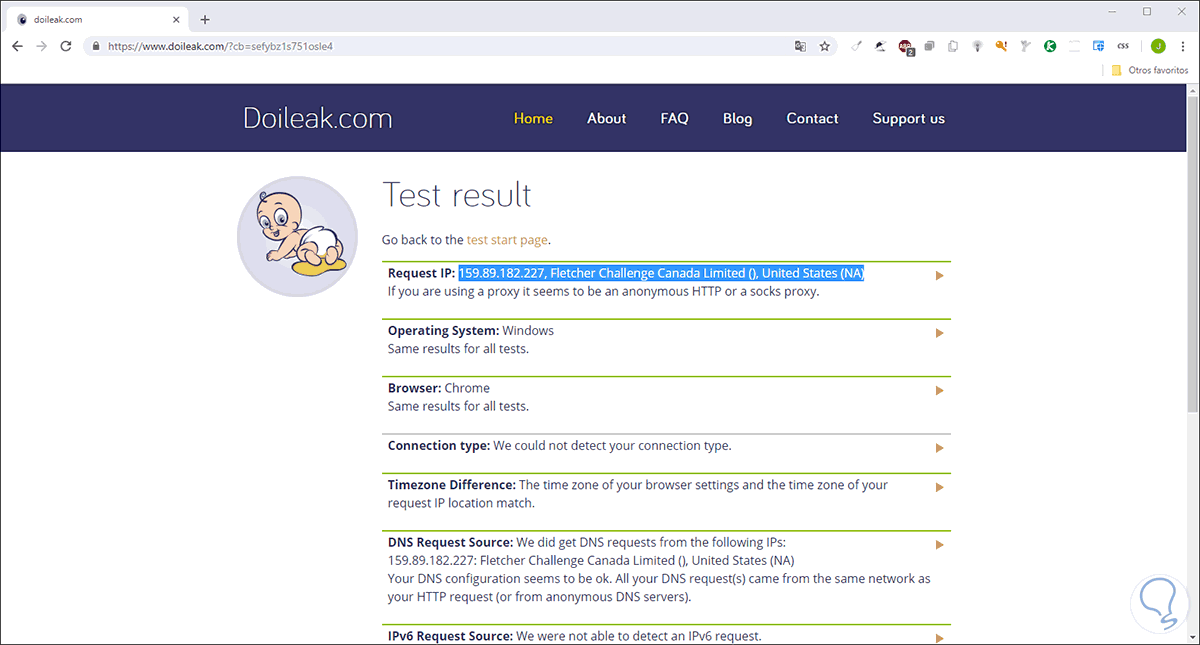Click the Test result heading
This screenshot has width=1200, height=645.
click(457, 195)
